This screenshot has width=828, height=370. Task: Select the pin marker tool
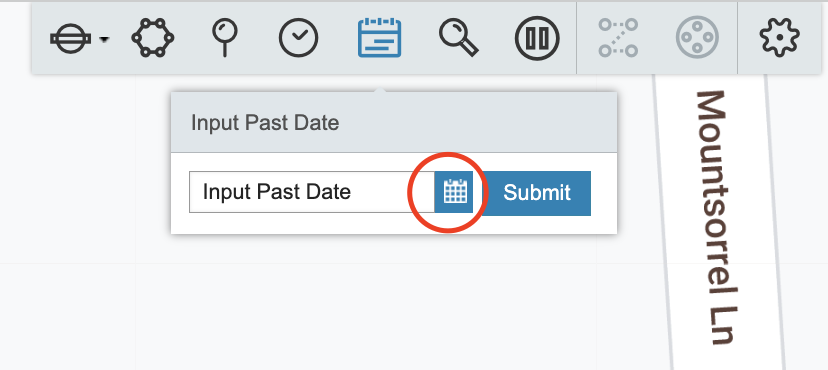point(224,38)
